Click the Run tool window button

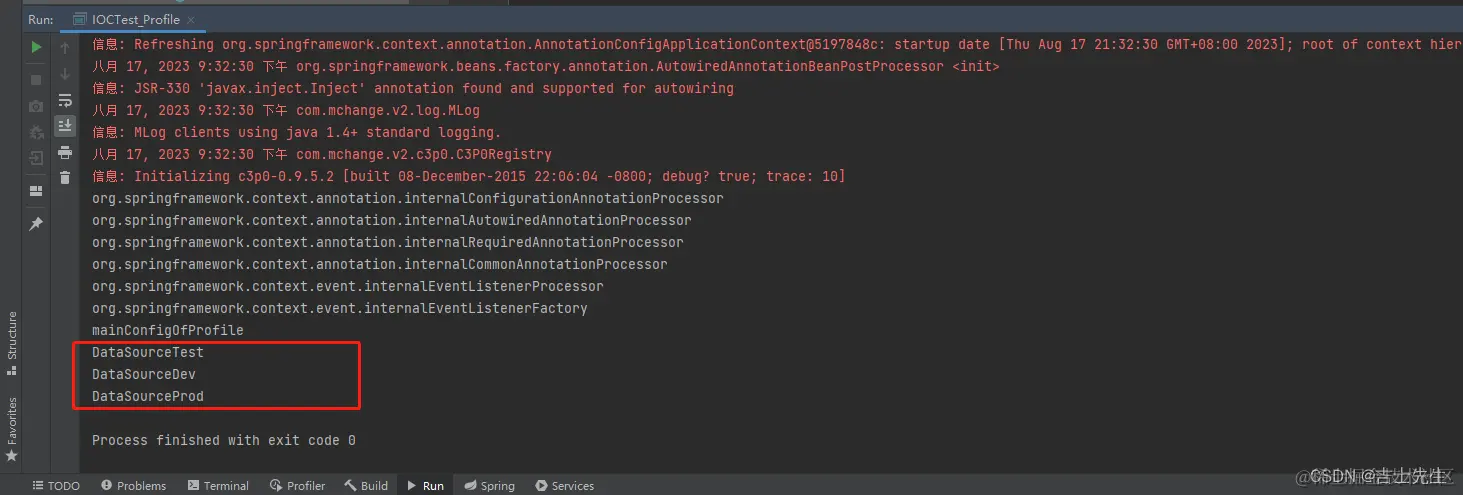tap(425, 486)
